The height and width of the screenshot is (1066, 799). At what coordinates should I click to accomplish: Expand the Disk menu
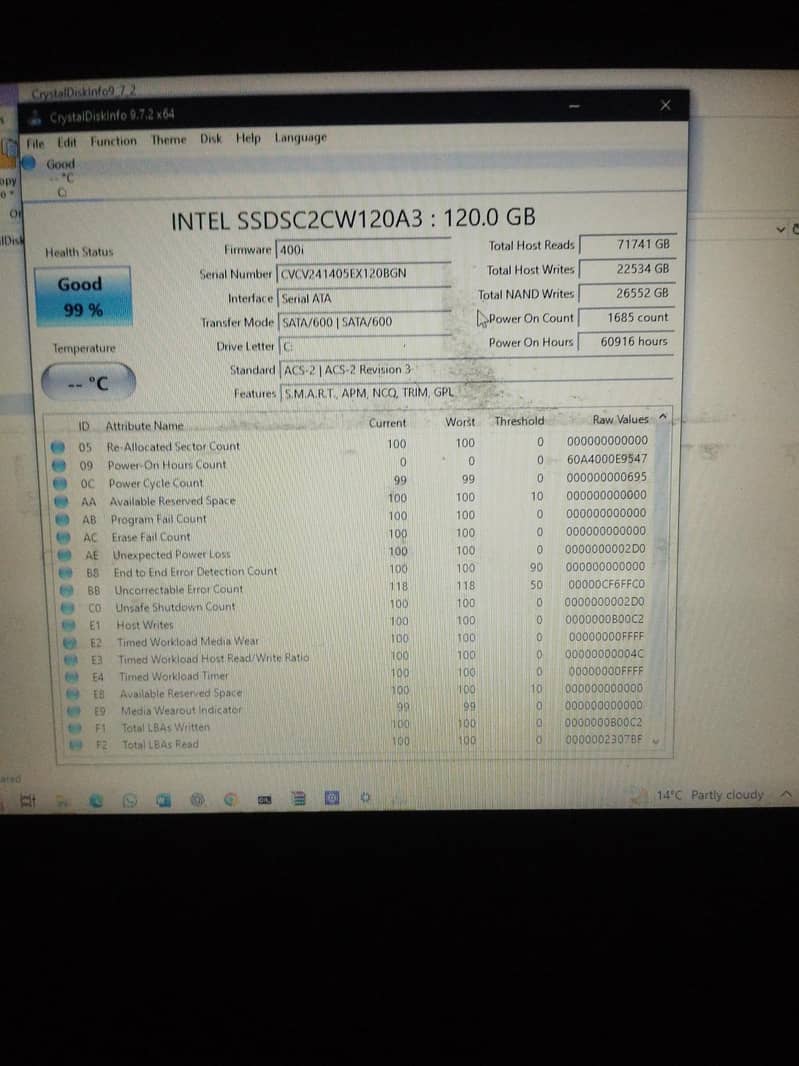[211, 139]
